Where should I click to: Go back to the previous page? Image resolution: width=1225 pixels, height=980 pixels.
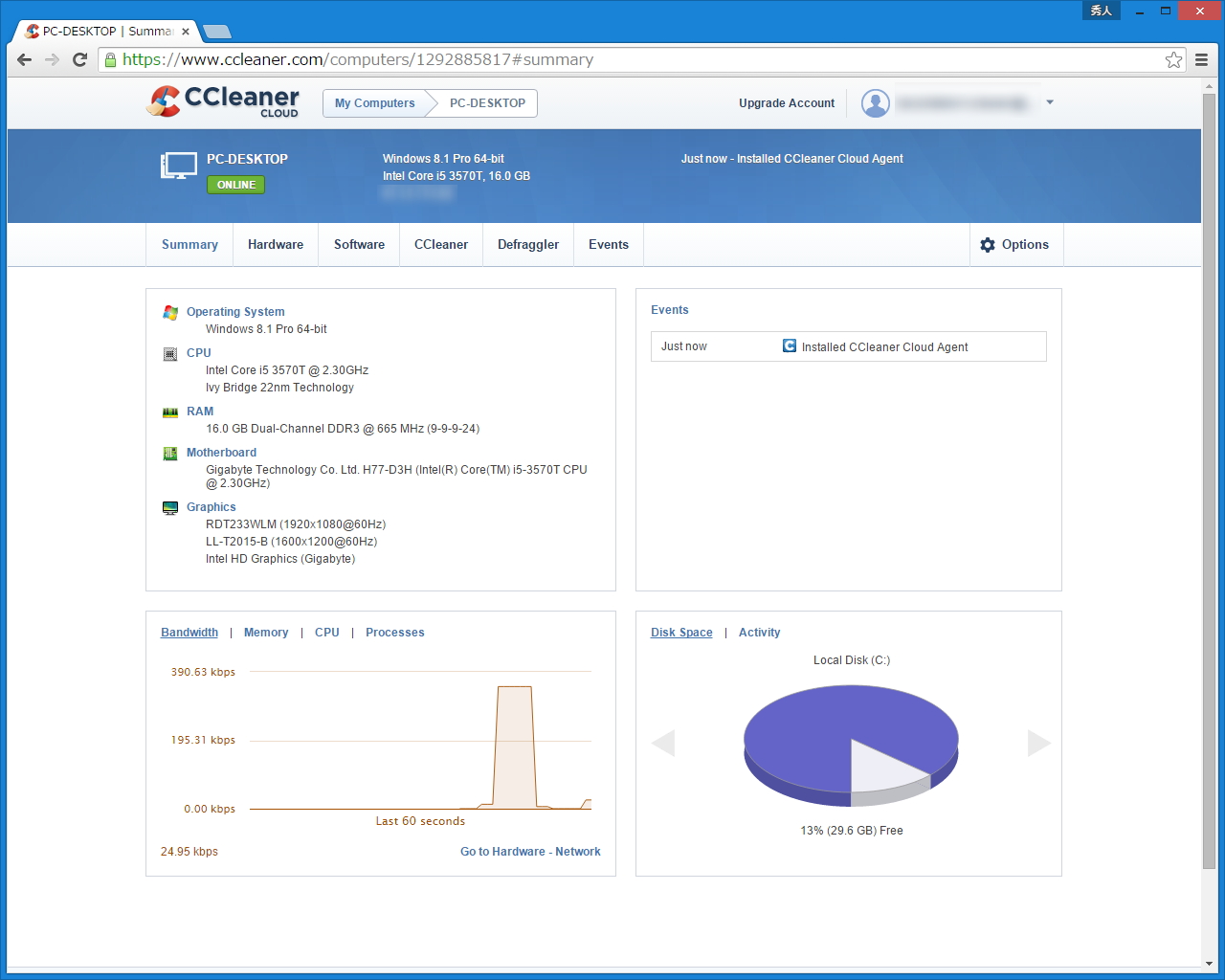(25, 59)
